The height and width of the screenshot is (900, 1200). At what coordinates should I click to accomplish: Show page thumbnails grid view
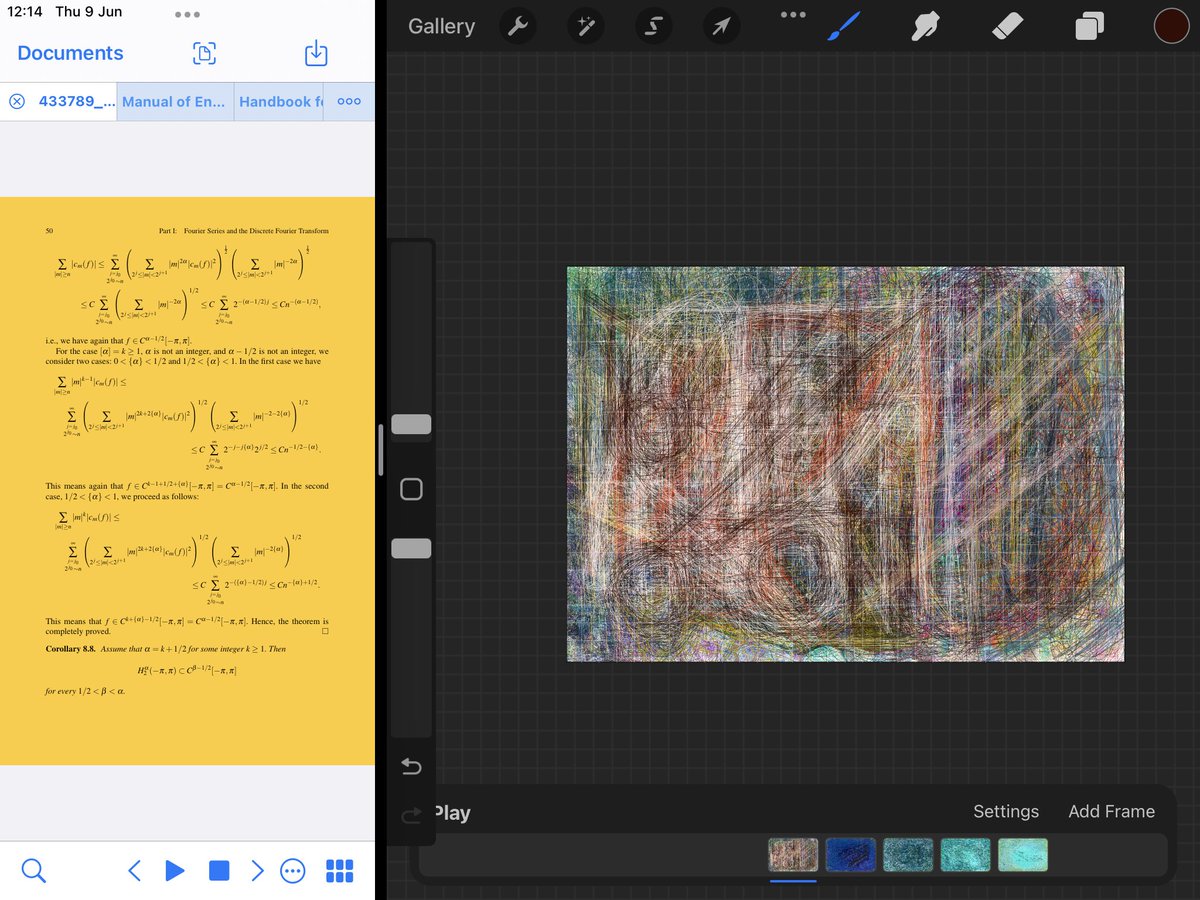(340, 871)
